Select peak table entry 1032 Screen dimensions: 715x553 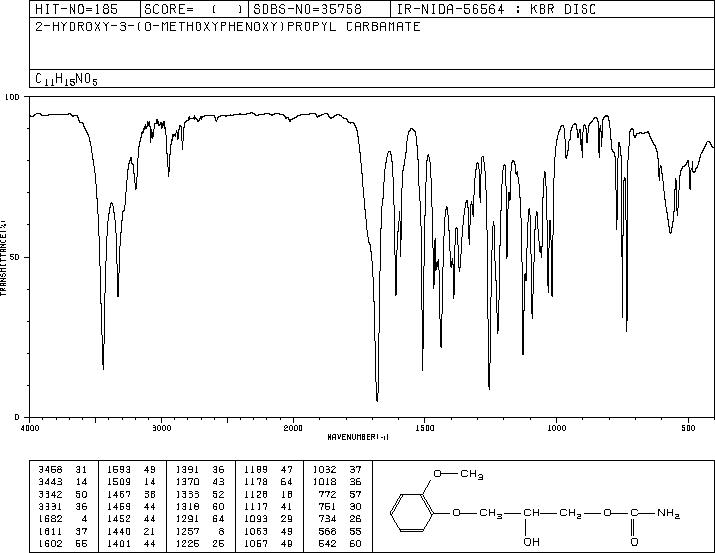(337, 470)
